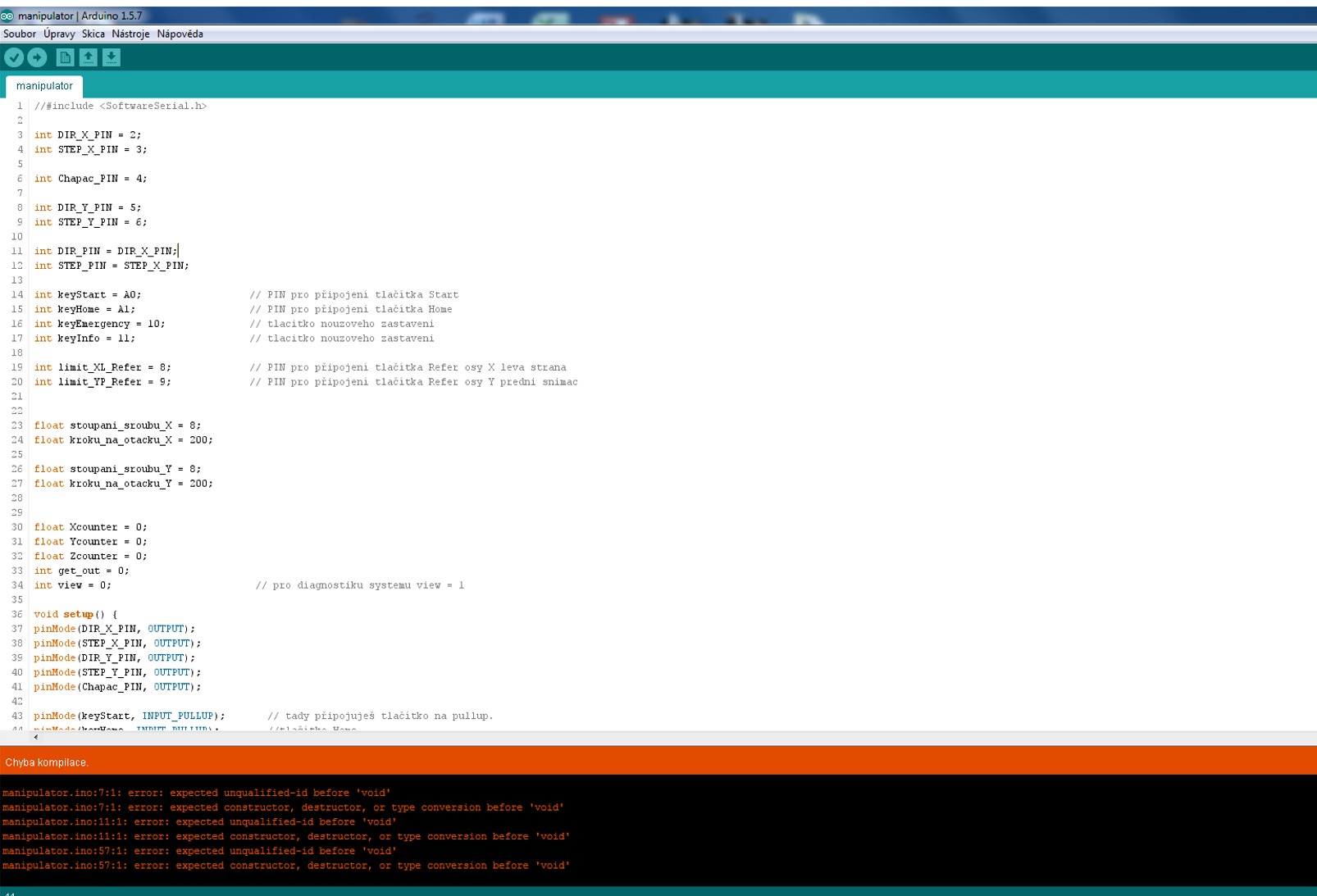Click the 'void setup() {' code line
1317x896 pixels.
point(75,614)
